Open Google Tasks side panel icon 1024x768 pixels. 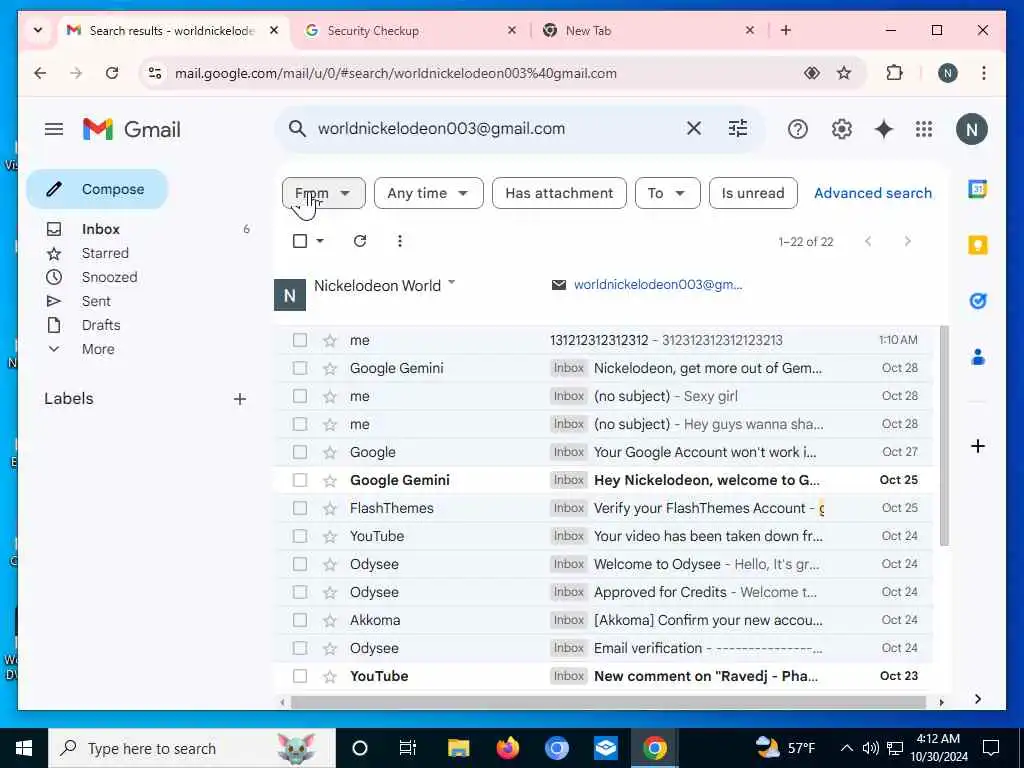pyautogui.click(x=978, y=301)
